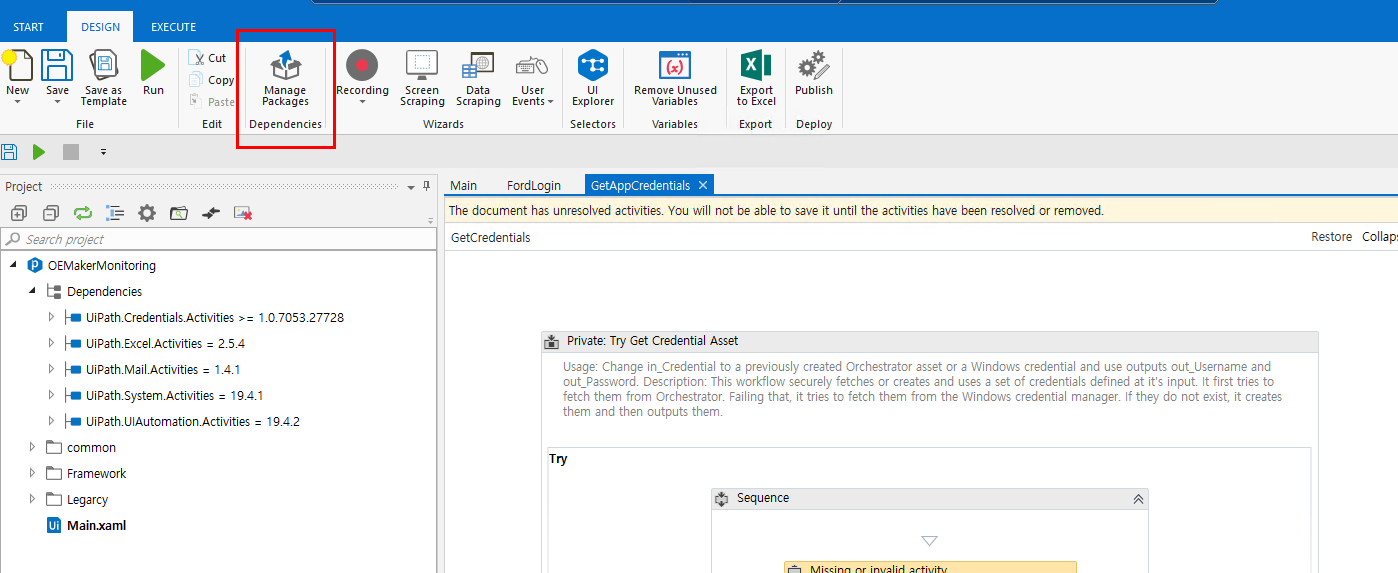The width and height of the screenshot is (1398, 573).
Task: Copy the selected activity
Action: pos(212,80)
